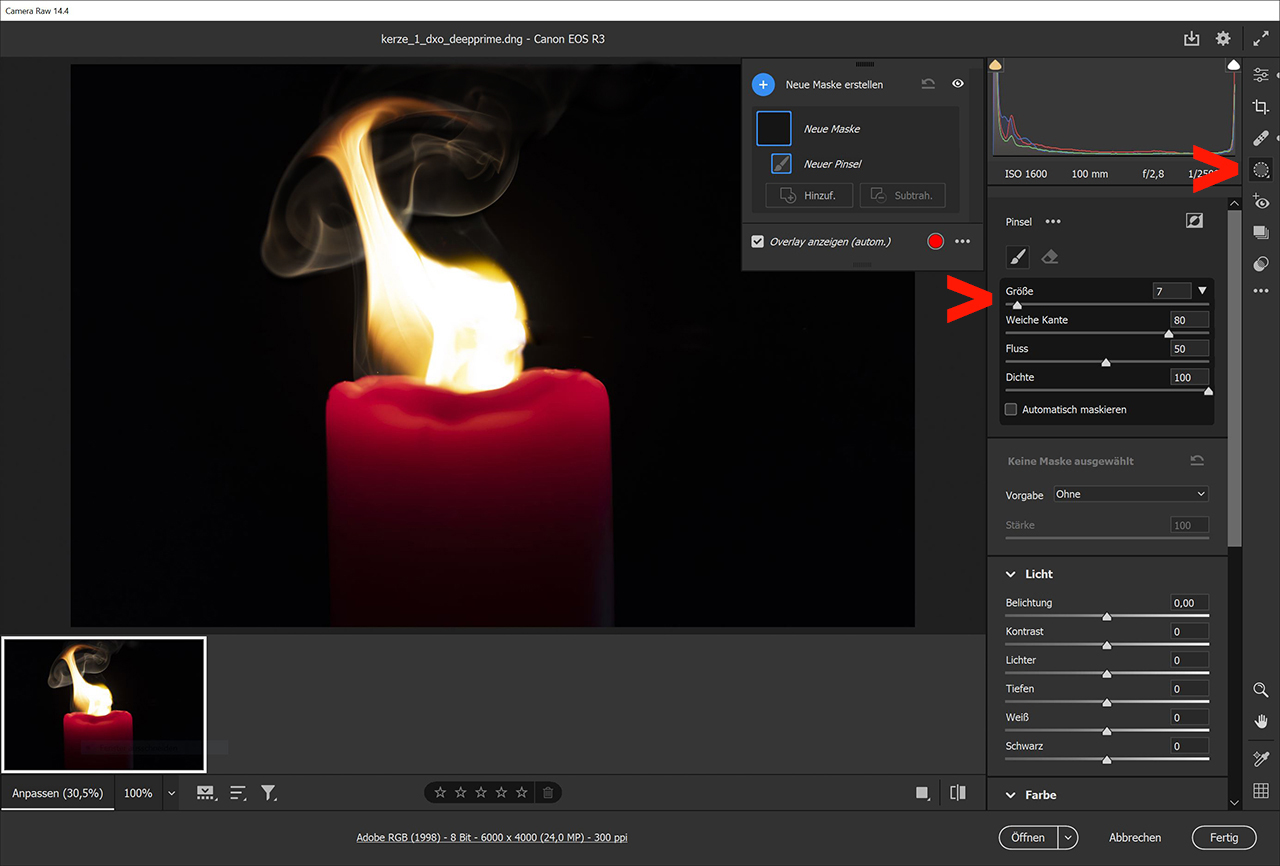Select the Hand pan tool
1280x866 pixels.
(1261, 722)
